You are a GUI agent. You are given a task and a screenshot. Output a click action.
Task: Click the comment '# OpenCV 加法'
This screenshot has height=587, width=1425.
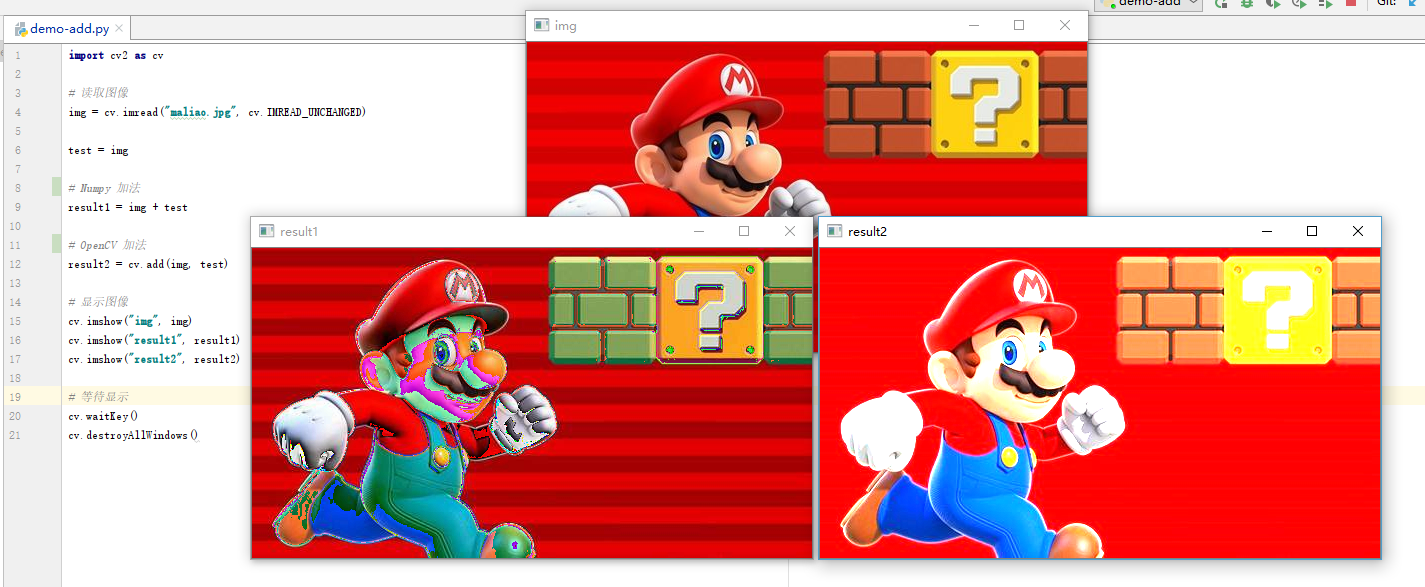pyautogui.click(x=107, y=245)
